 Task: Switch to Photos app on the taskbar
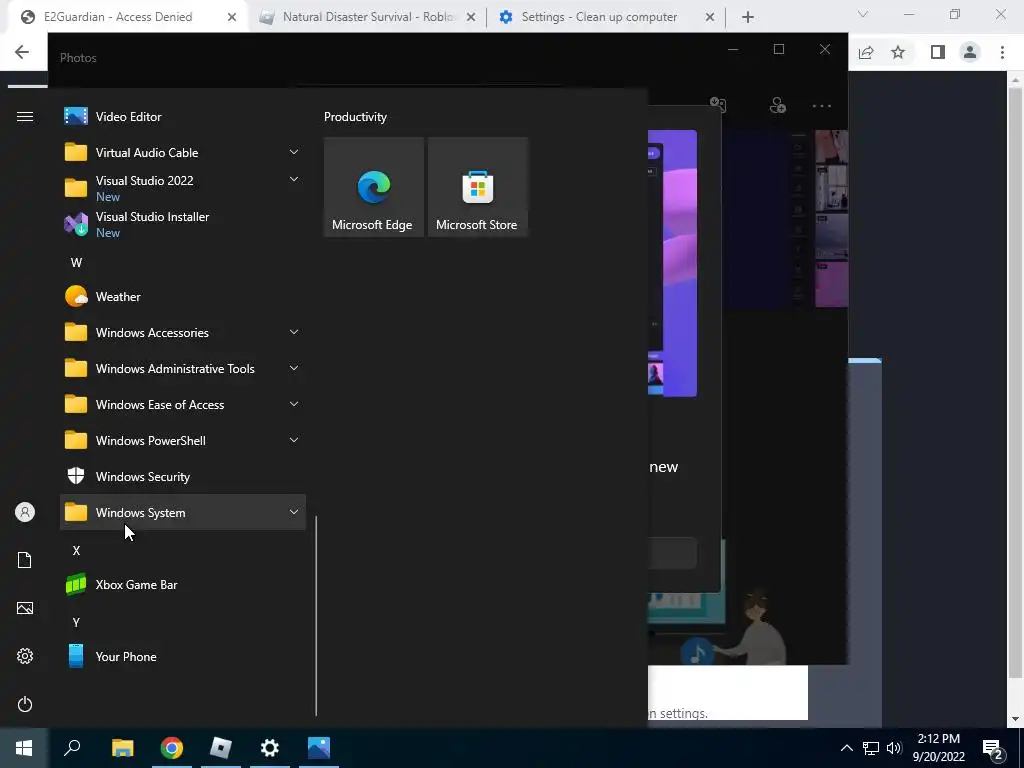[319, 748]
